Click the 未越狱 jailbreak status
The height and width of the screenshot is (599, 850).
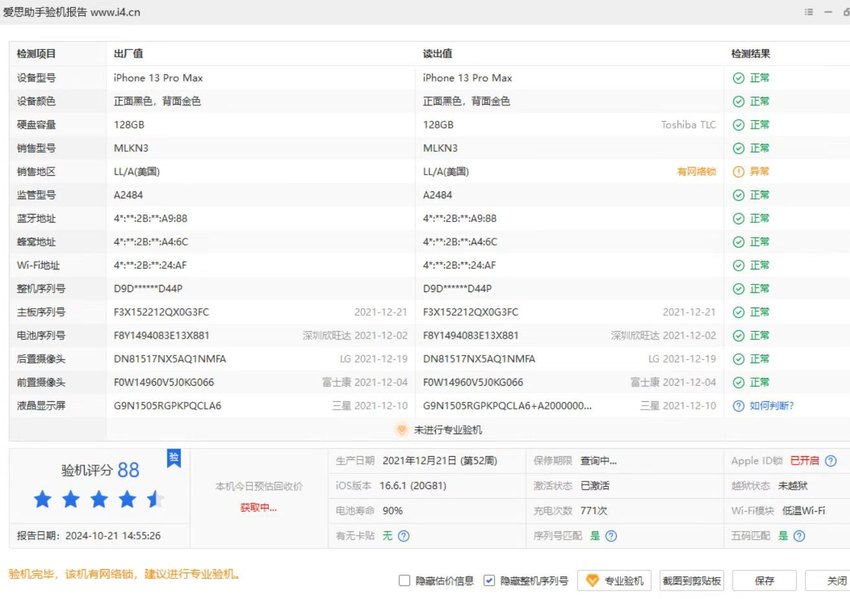tap(793, 486)
